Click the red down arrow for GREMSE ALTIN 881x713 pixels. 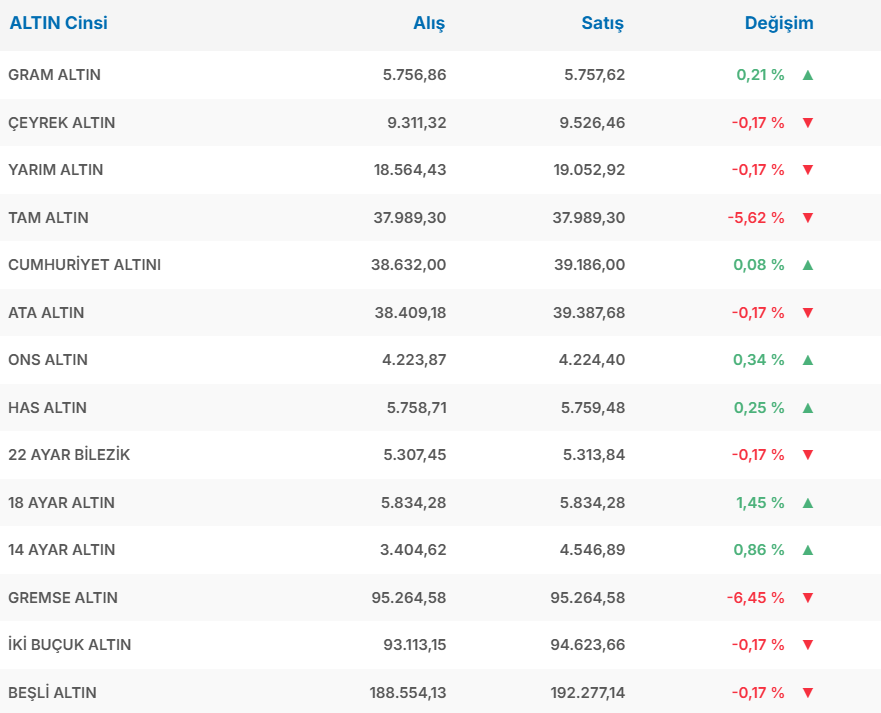tap(808, 598)
